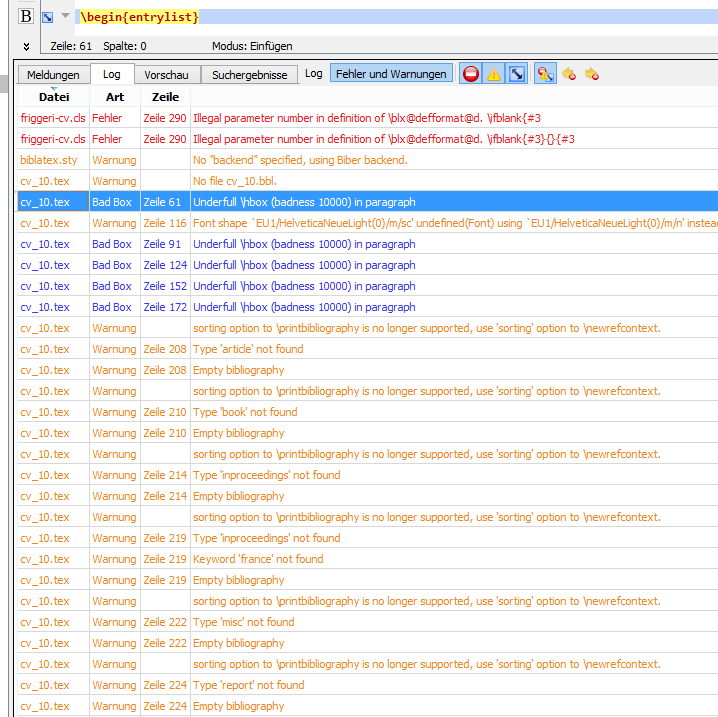
Task: Select the Type 'report' not found warning
Action: point(368,685)
